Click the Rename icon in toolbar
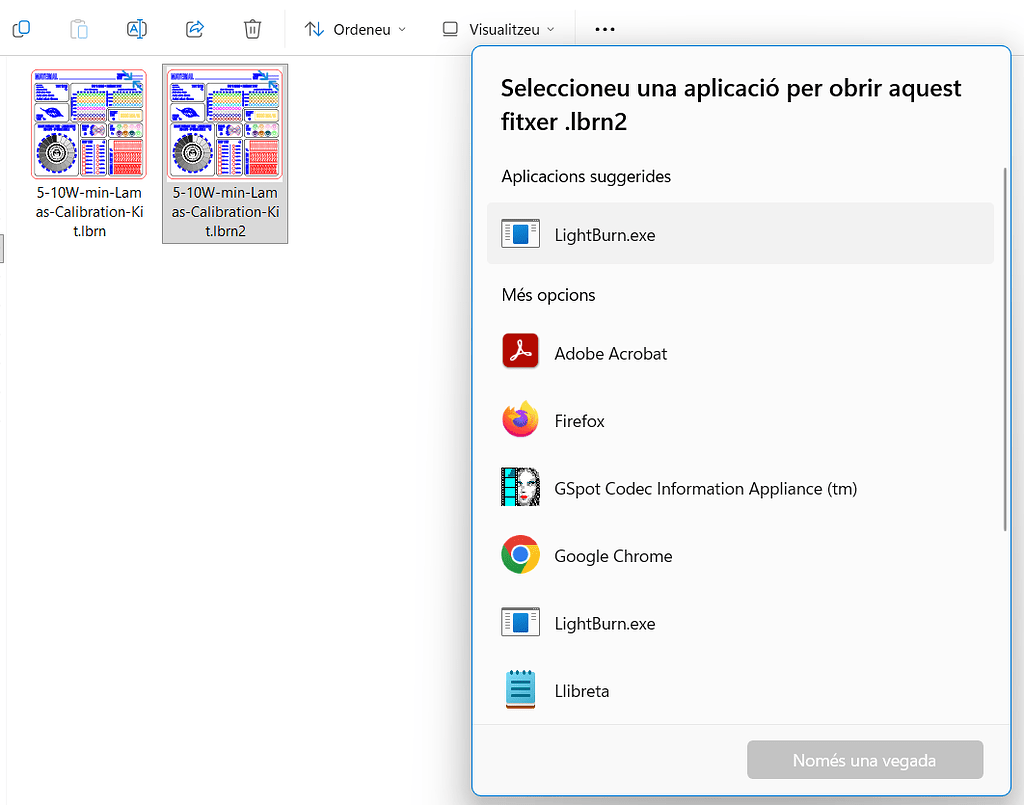1024x805 pixels. (136, 29)
